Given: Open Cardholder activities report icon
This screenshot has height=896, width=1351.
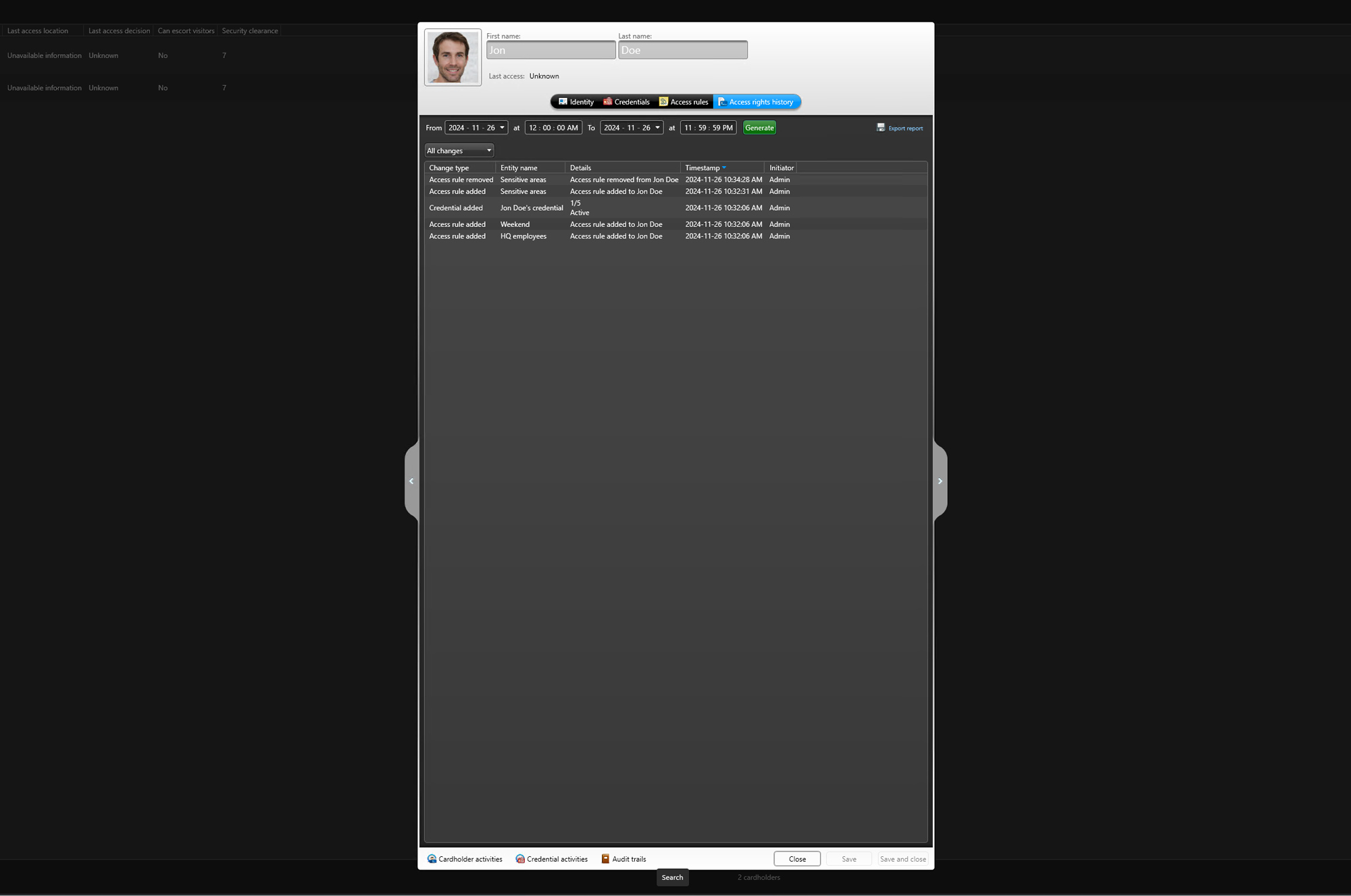Looking at the screenshot, I should pos(432,859).
